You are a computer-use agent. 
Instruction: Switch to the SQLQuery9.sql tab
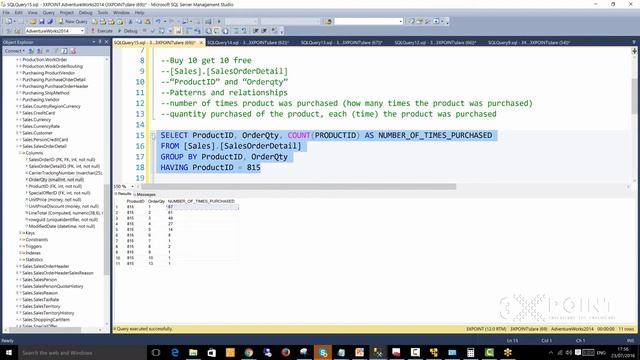[x=529, y=42]
